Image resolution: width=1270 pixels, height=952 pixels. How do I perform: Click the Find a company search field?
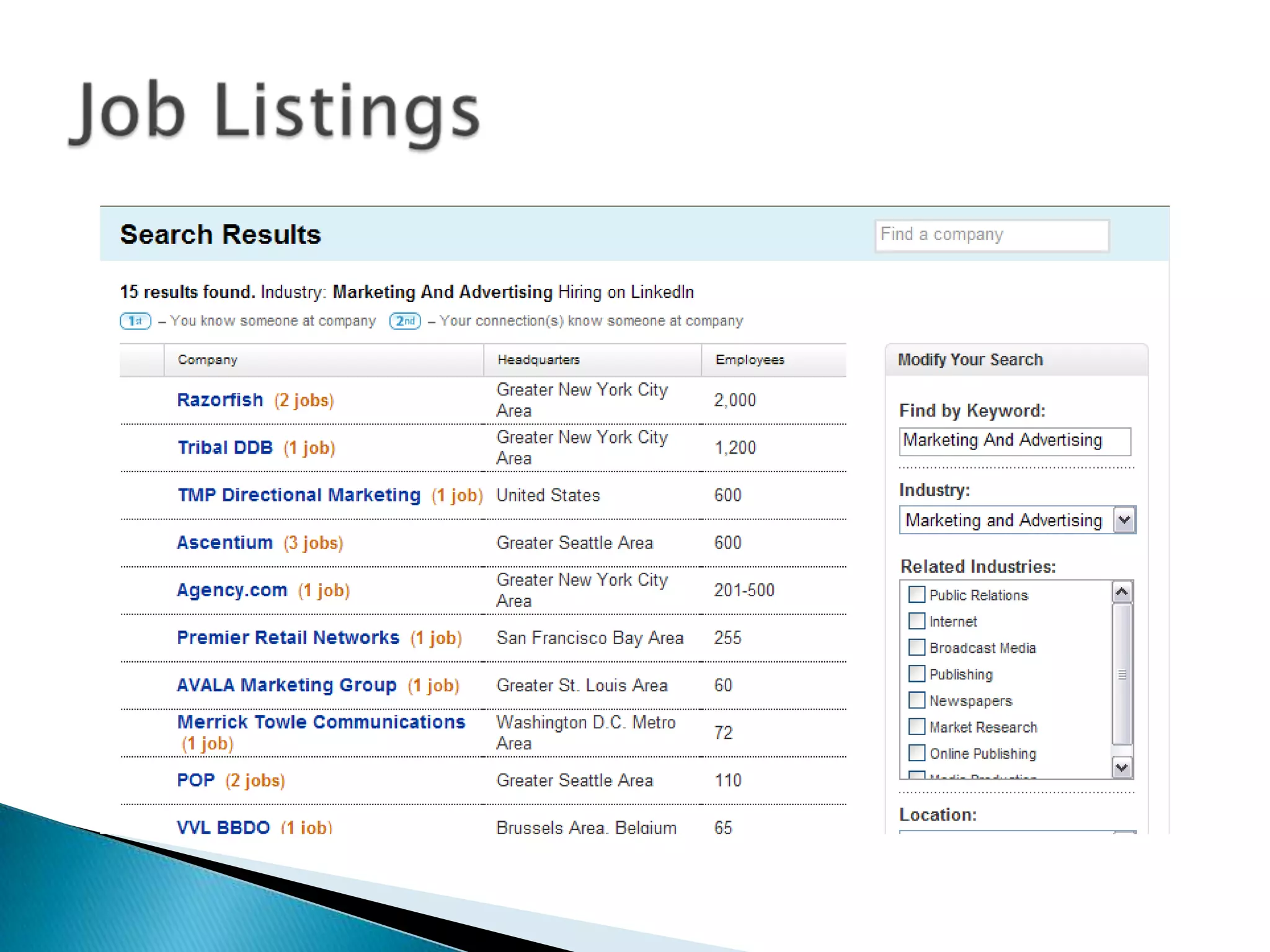(992, 235)
